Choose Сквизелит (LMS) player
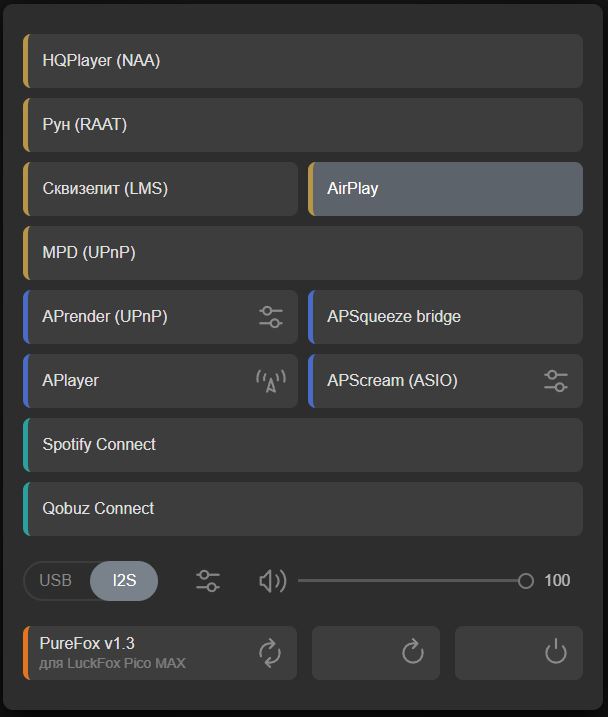The height and width of the screenshot is (717, 608). (160, 189)
